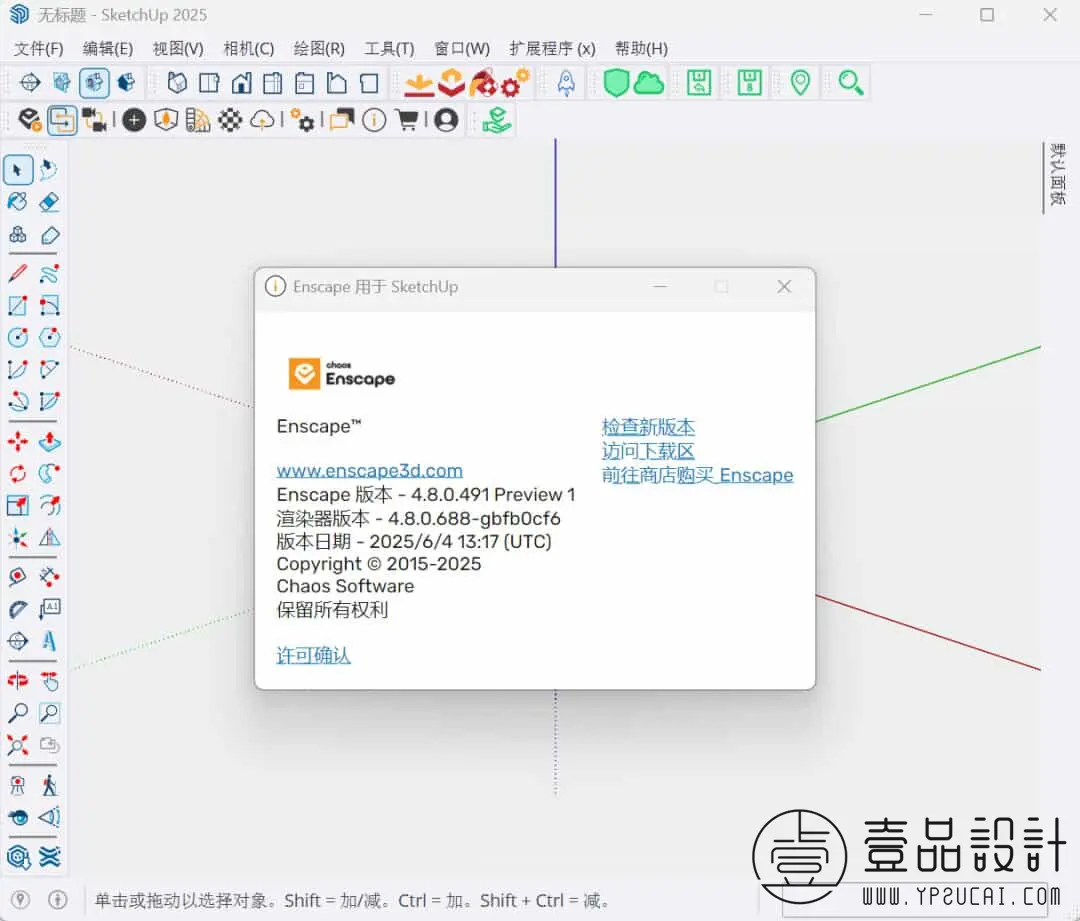Click the Zoom Extents tool
Image resolution: width=1080 pixels, height=921 pixels.
point(18,745)
